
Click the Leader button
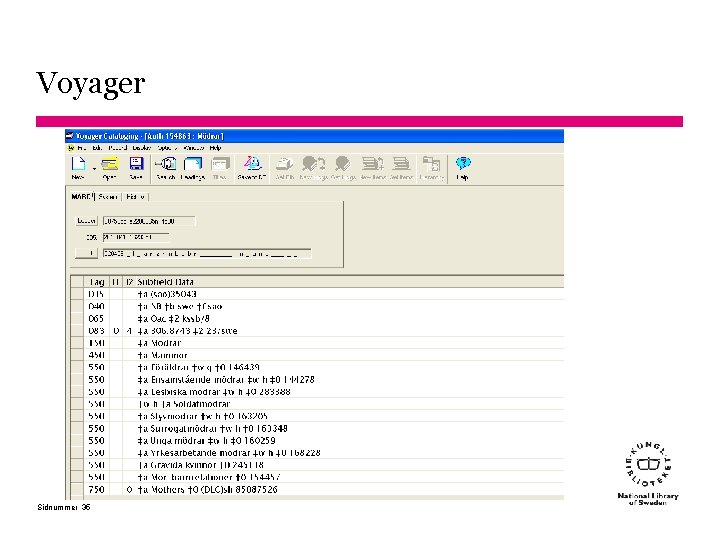click(86, 221)
